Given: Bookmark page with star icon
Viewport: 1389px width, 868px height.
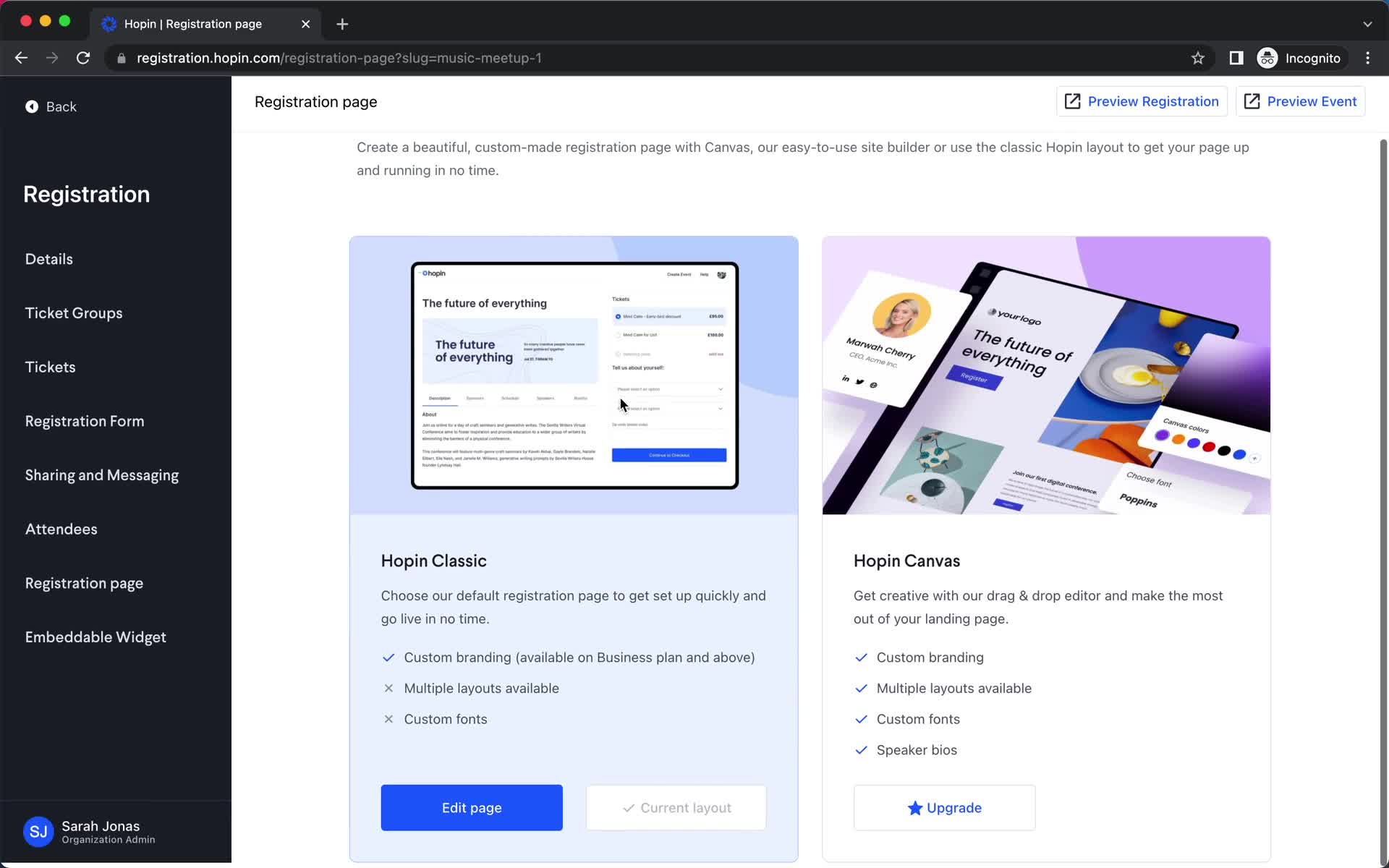Looking at the screenshot, I should pyautogui.click(x=1198, y=58).
